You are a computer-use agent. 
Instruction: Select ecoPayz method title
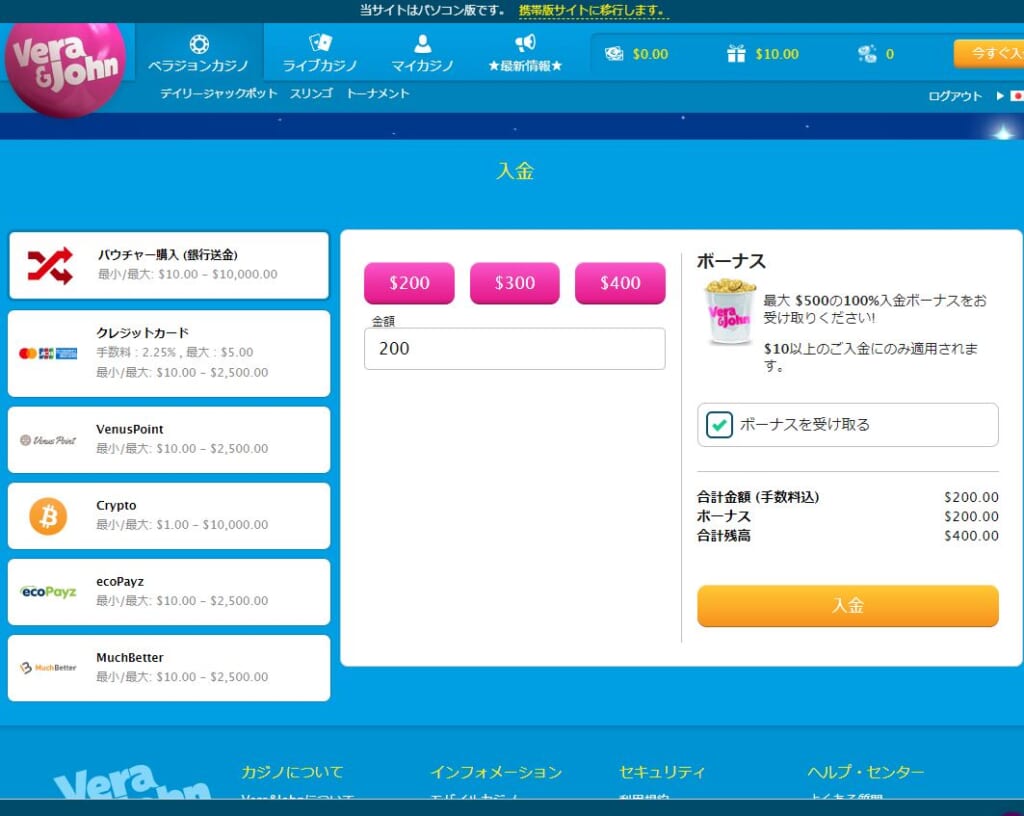click(x=120, y=582)
